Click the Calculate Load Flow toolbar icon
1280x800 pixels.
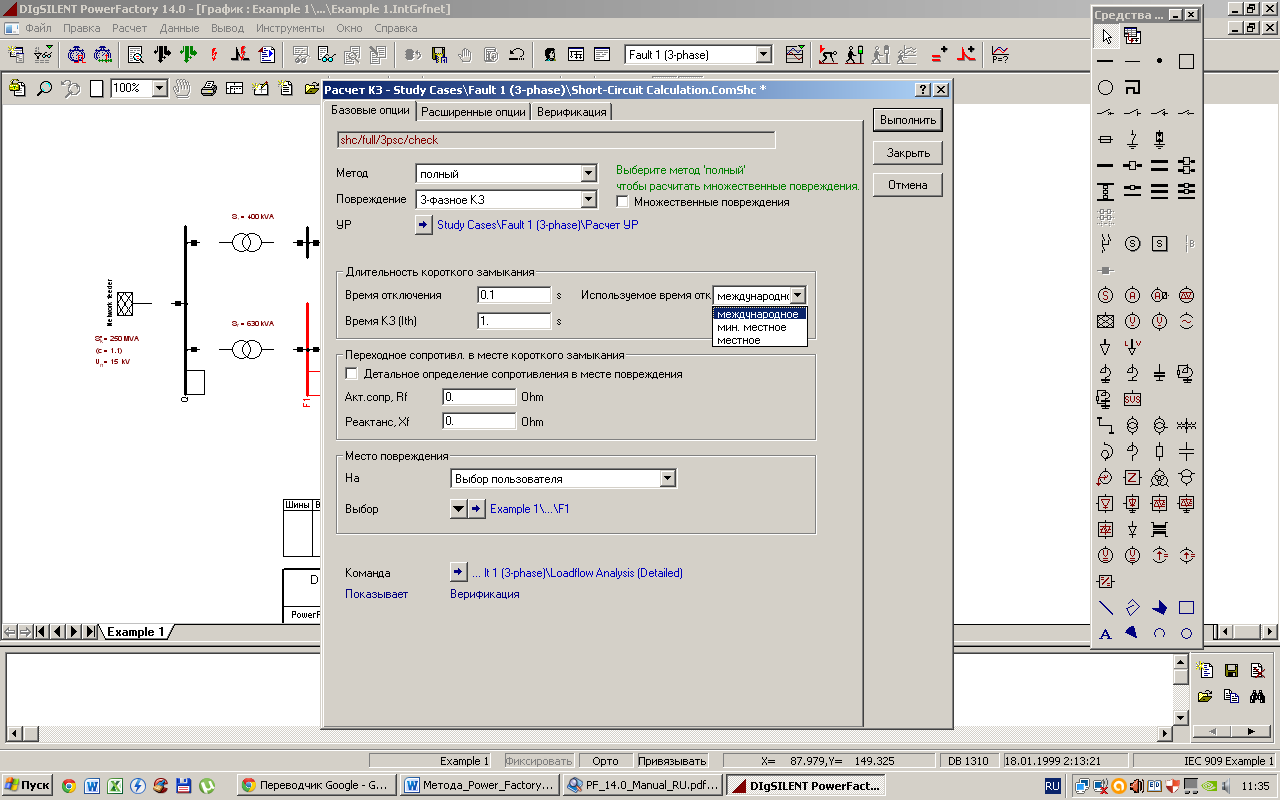coord(162,55)
